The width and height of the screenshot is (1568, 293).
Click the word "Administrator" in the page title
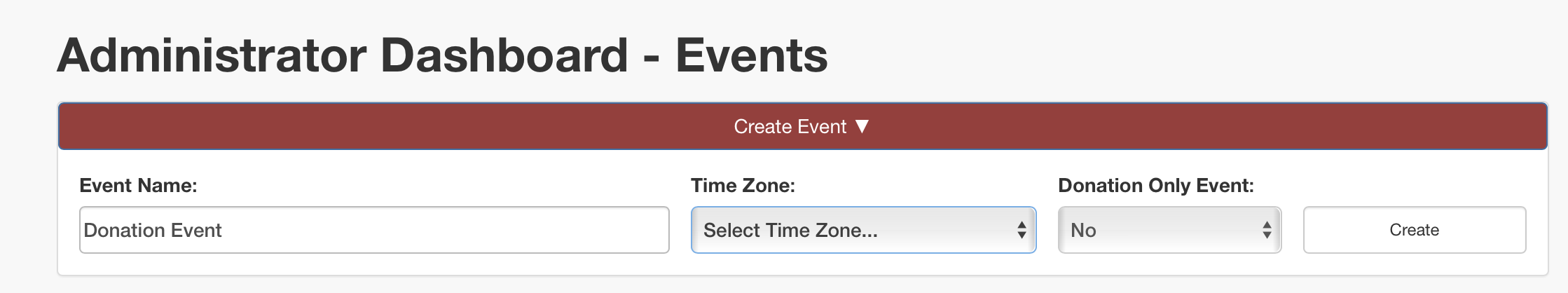click(x=212, y=56)
